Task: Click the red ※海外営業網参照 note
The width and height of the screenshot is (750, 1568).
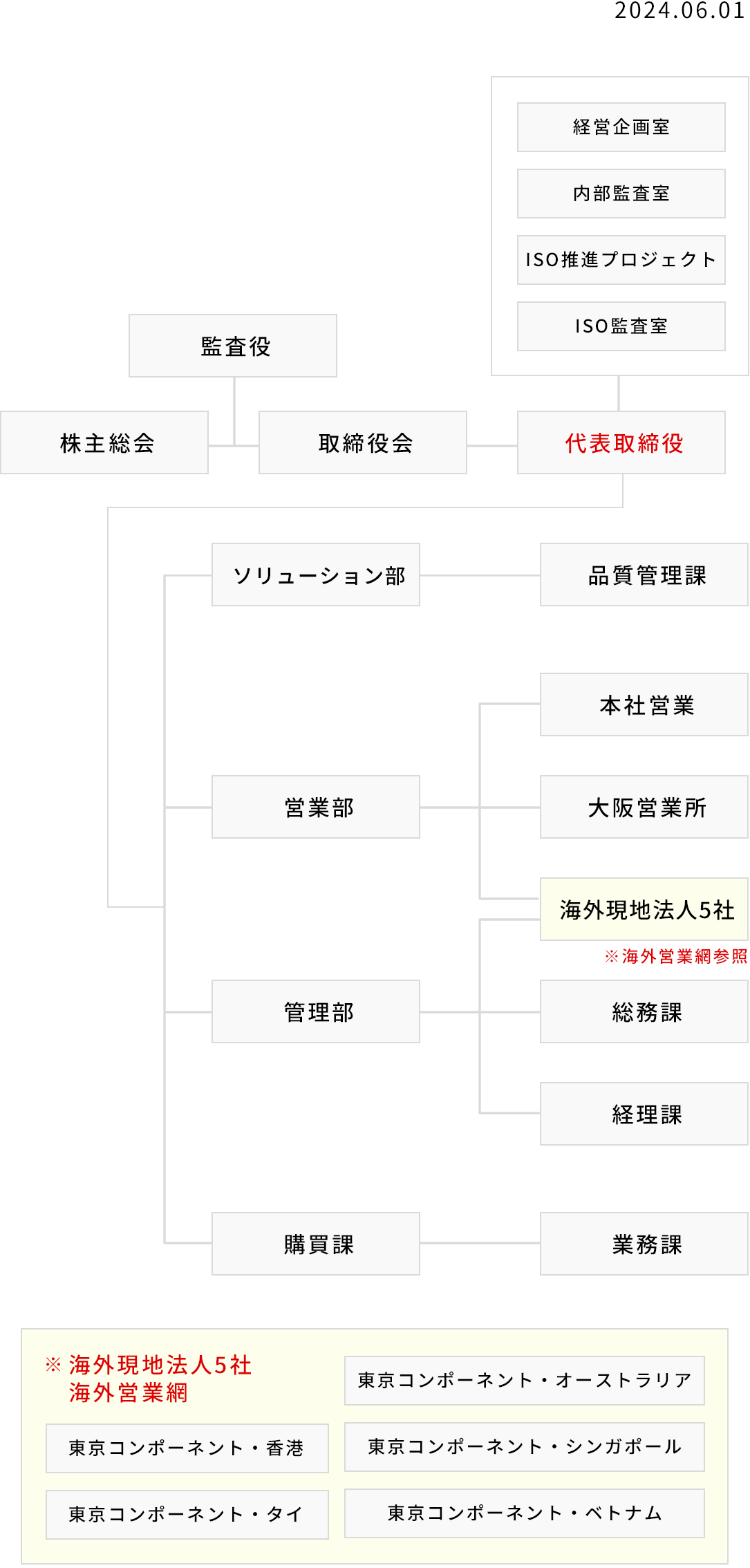Action: pos(675,956)
